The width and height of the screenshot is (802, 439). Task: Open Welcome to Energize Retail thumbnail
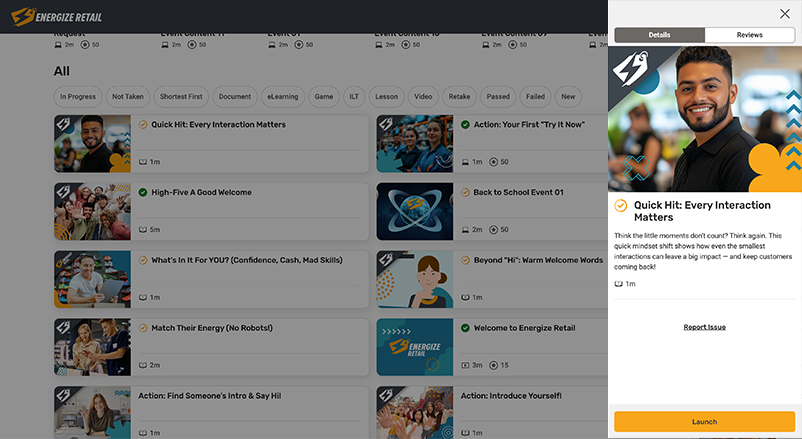pyautogui.click(x=415, y=347)
